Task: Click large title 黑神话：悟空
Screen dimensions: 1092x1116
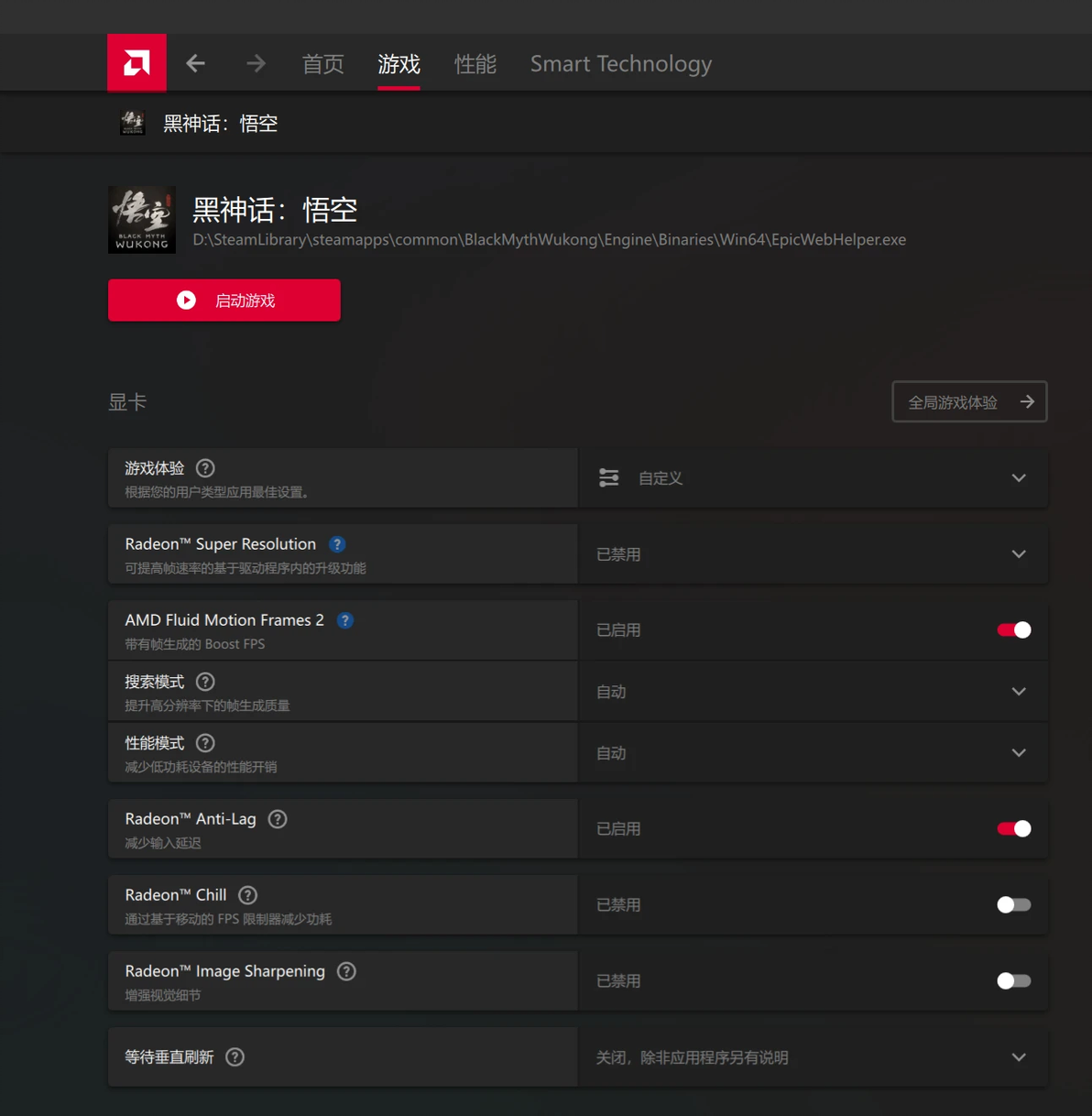Action: 275,210
